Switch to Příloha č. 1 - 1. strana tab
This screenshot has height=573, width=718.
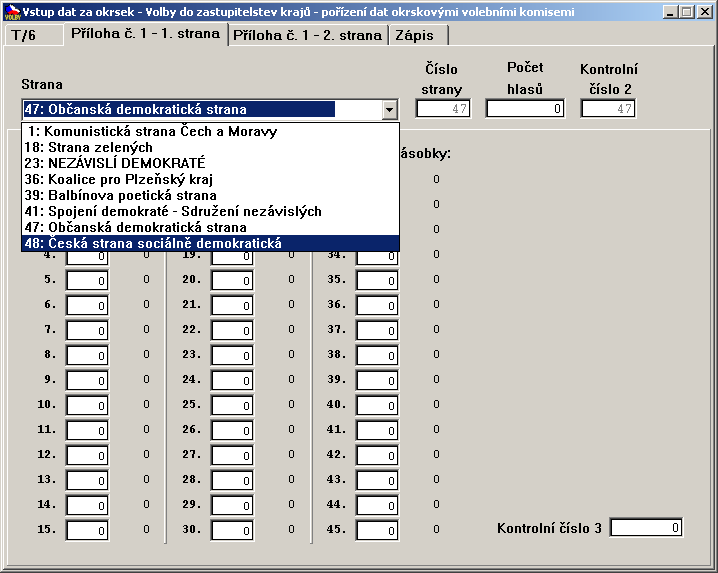pos(146,33)
